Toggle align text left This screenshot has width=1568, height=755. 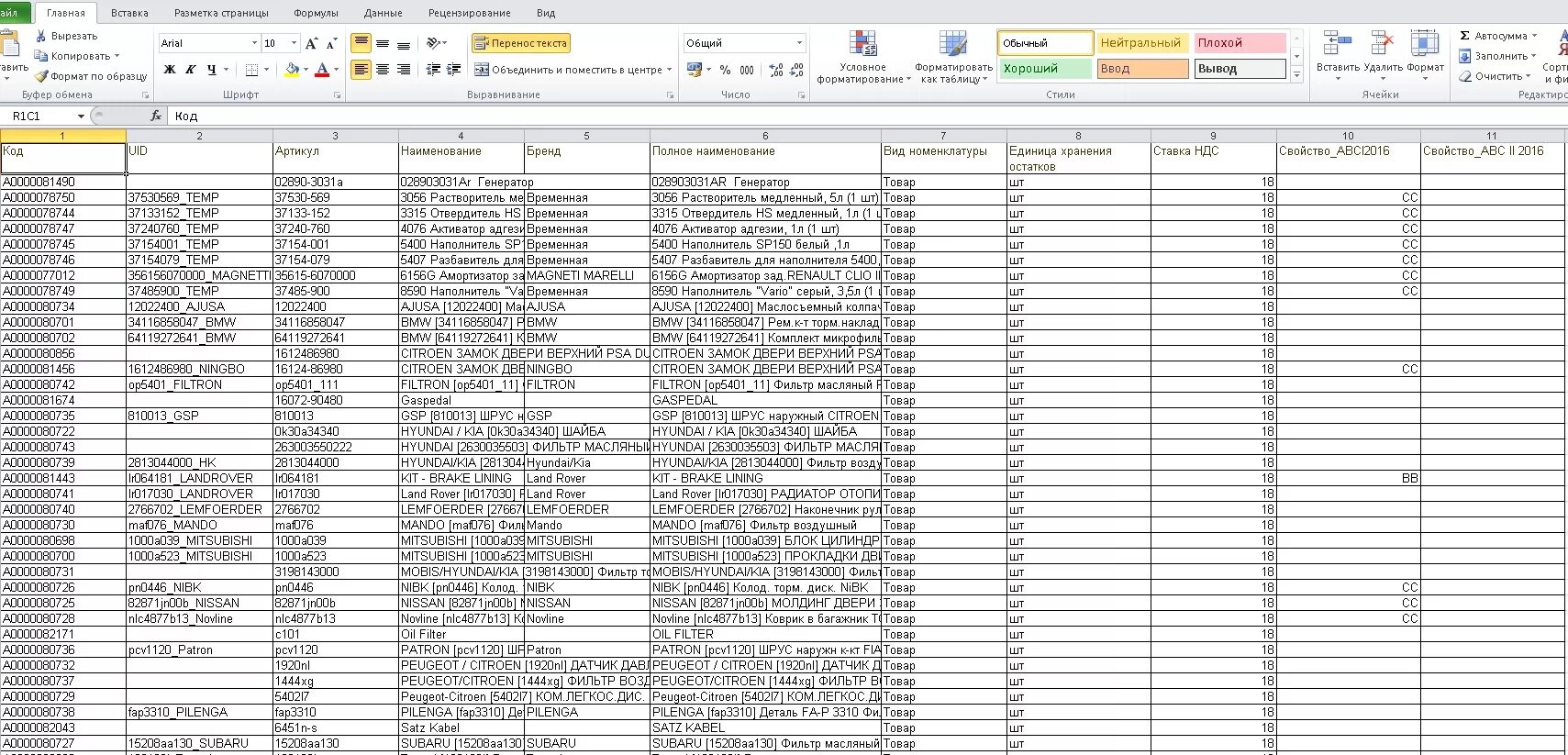click(x=361, y=70)
